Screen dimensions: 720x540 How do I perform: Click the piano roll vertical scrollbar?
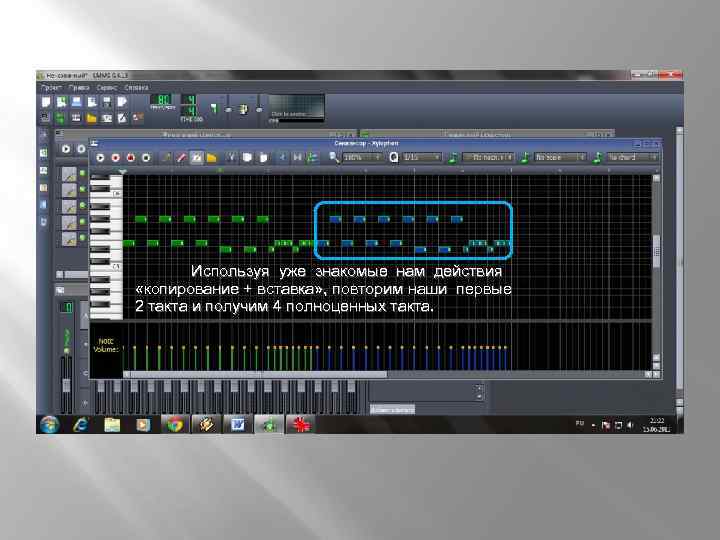657,251
